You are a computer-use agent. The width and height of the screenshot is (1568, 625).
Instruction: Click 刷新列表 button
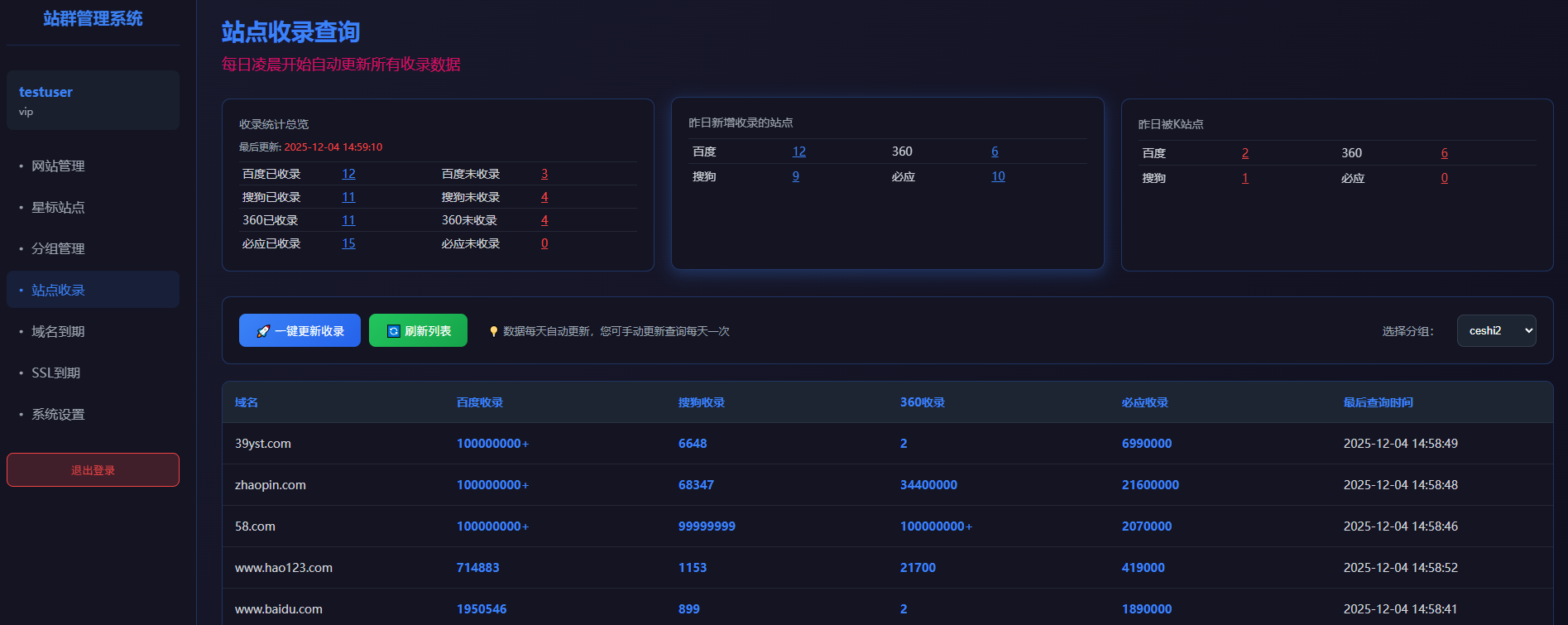(418, 330)
